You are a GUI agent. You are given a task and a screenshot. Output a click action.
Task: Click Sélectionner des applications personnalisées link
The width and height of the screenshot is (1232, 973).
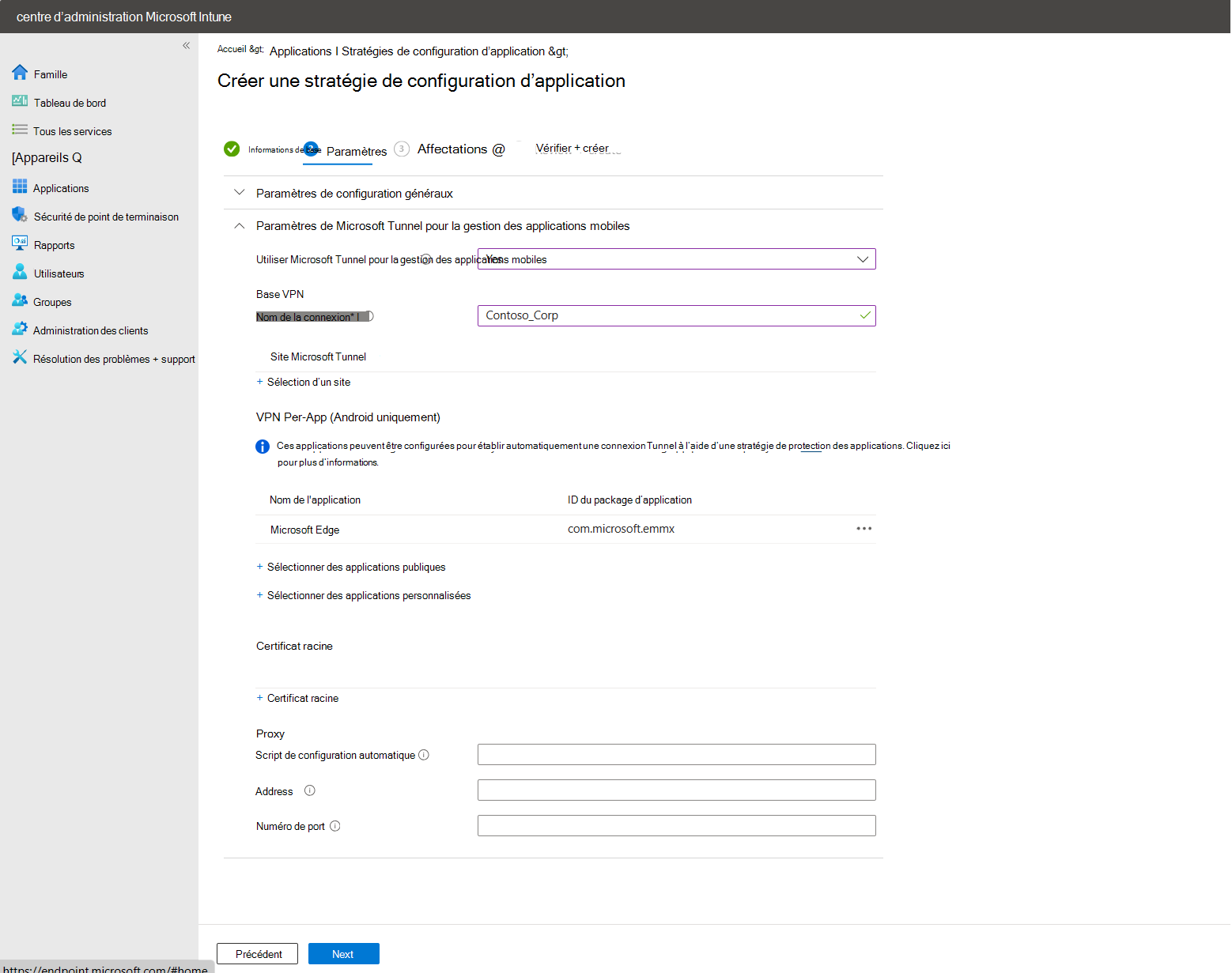(x=369, y=595)
